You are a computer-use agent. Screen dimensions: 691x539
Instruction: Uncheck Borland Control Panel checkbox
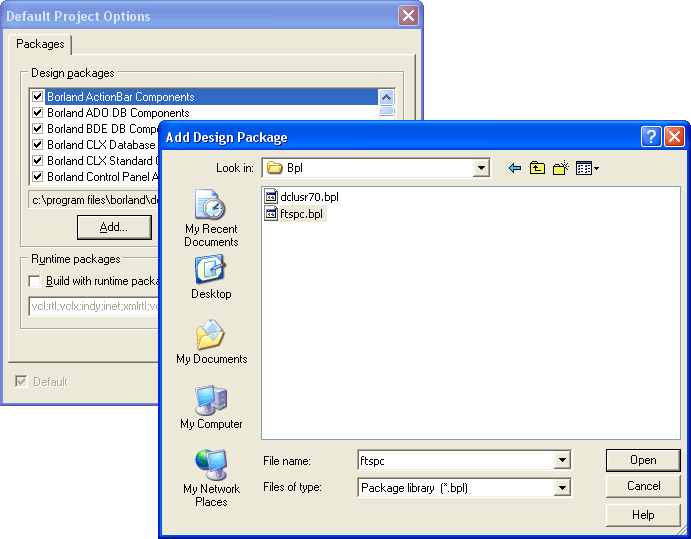pyautogui.click(x=37, y=176)
